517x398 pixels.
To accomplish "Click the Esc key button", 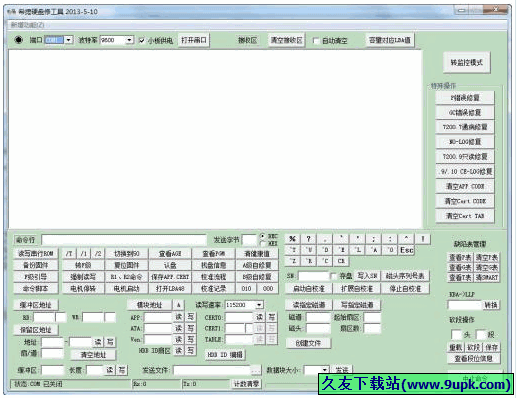I will pyautogui.click(x=406, y=250).
